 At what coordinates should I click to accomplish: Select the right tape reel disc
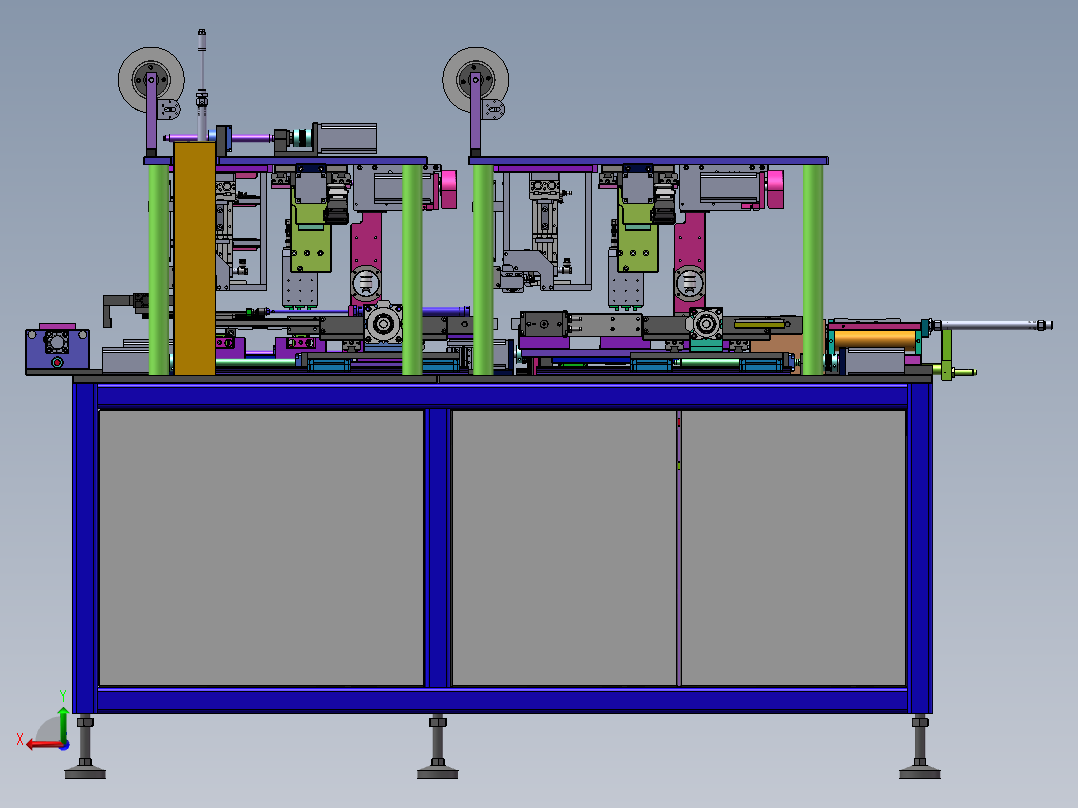(x=476, y=80)
